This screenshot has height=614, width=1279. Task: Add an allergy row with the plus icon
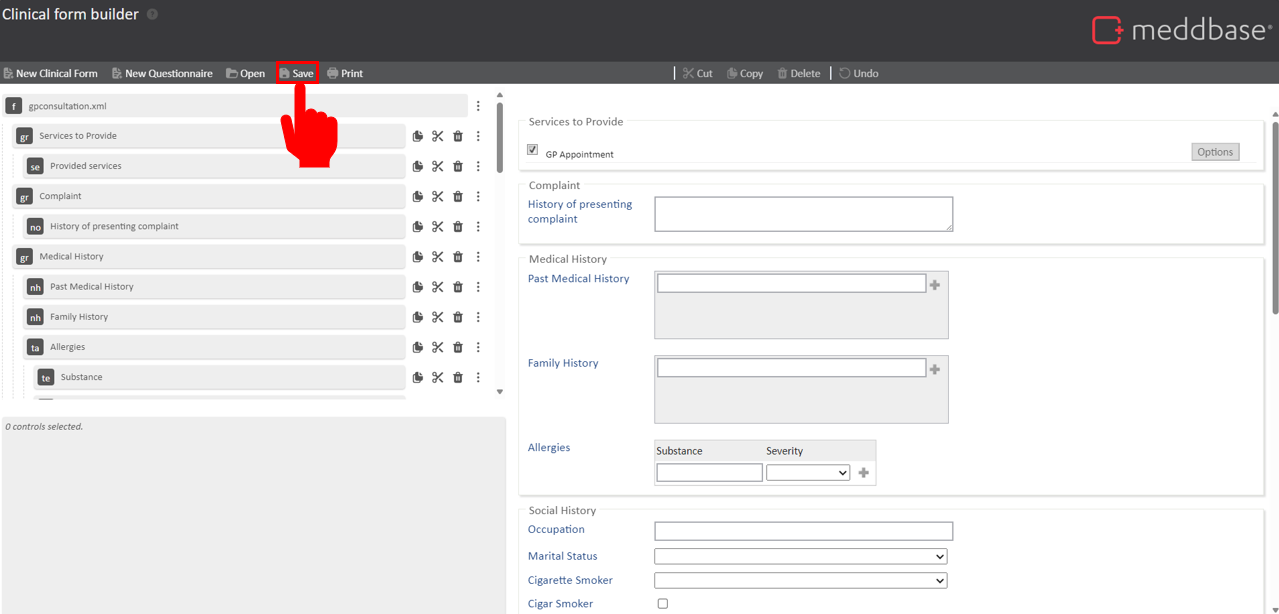[864, 473]
